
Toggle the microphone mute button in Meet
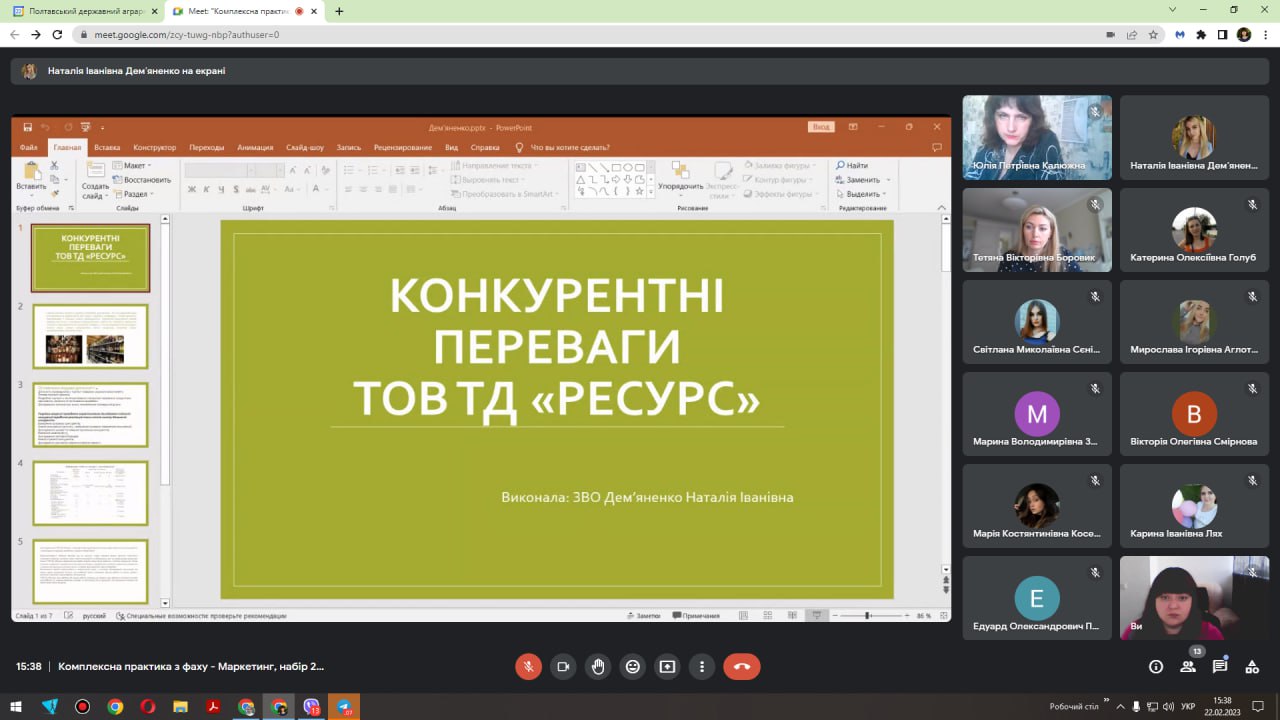[529, 667]
